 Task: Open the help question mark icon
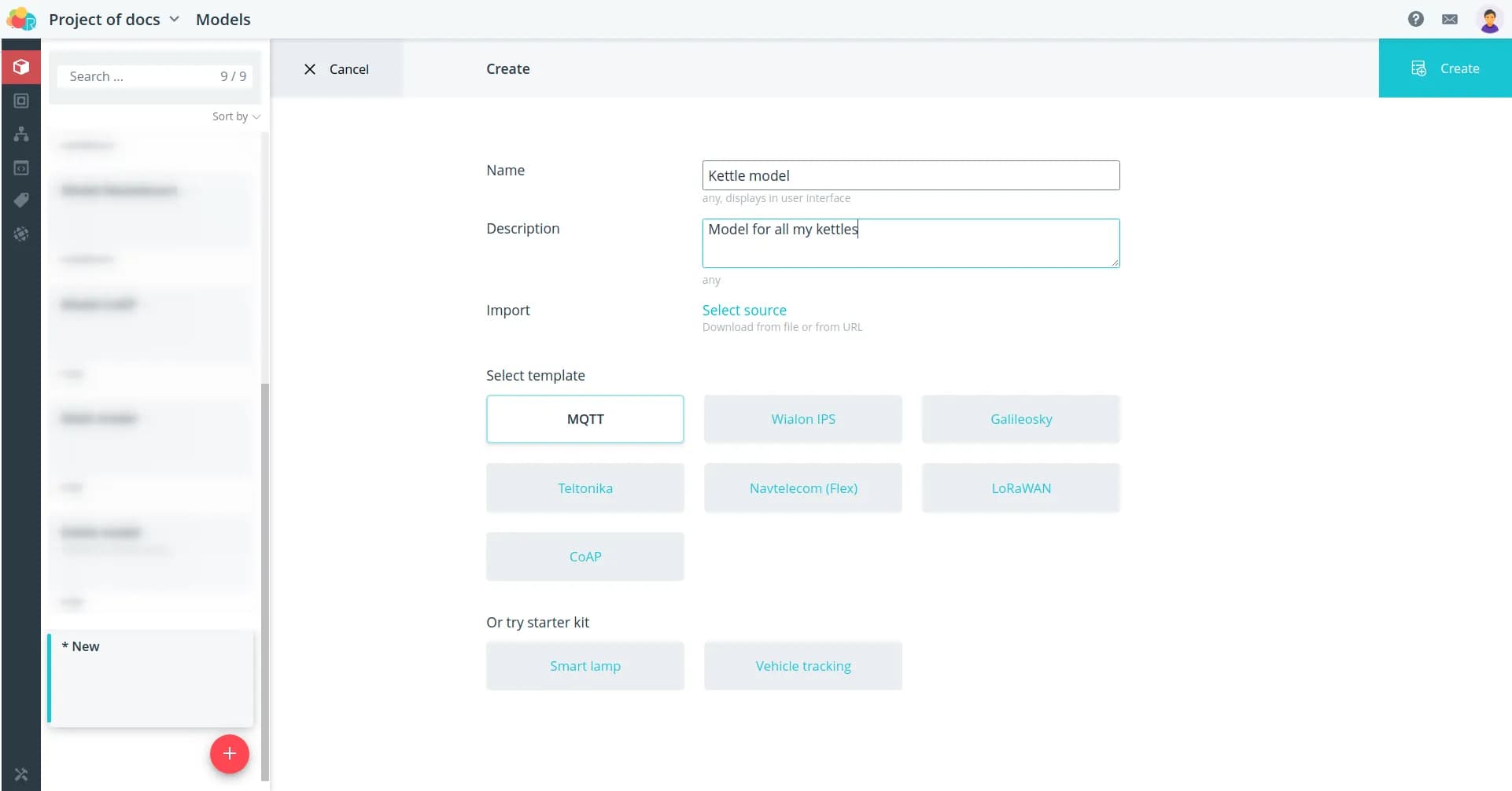tap(1415, 19)
